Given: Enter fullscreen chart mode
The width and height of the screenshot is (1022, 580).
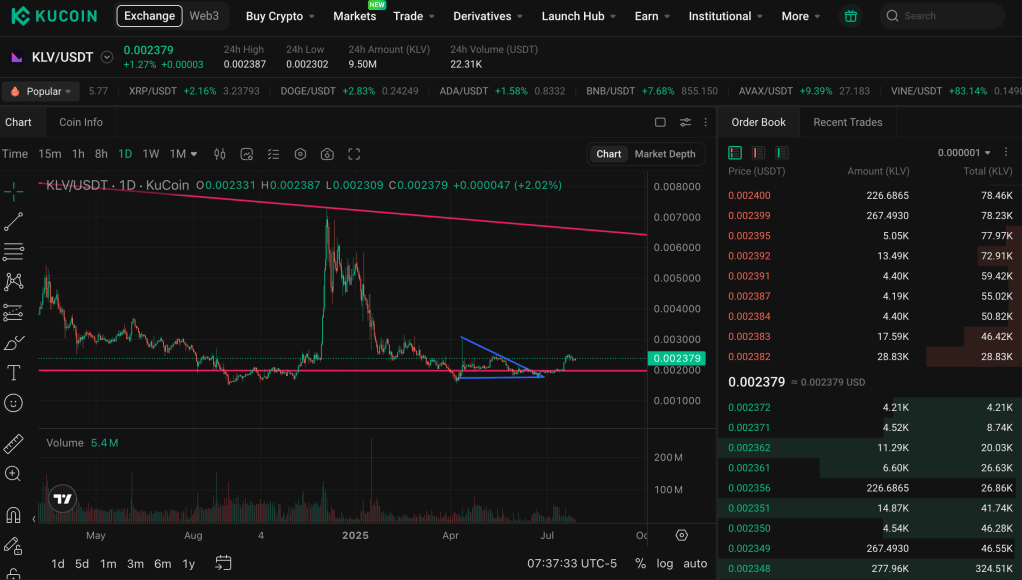Looking at the screenshot, I should tap(354, 154).
